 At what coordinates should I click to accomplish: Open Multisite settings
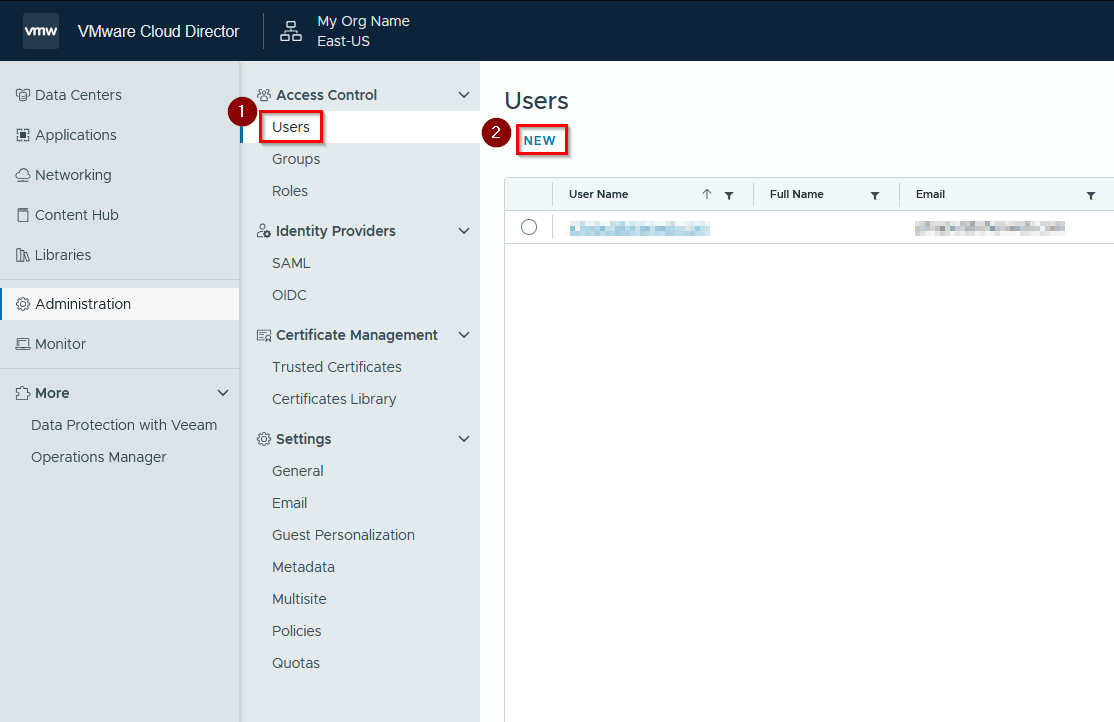pyautogui.click(x=299, y=599)
